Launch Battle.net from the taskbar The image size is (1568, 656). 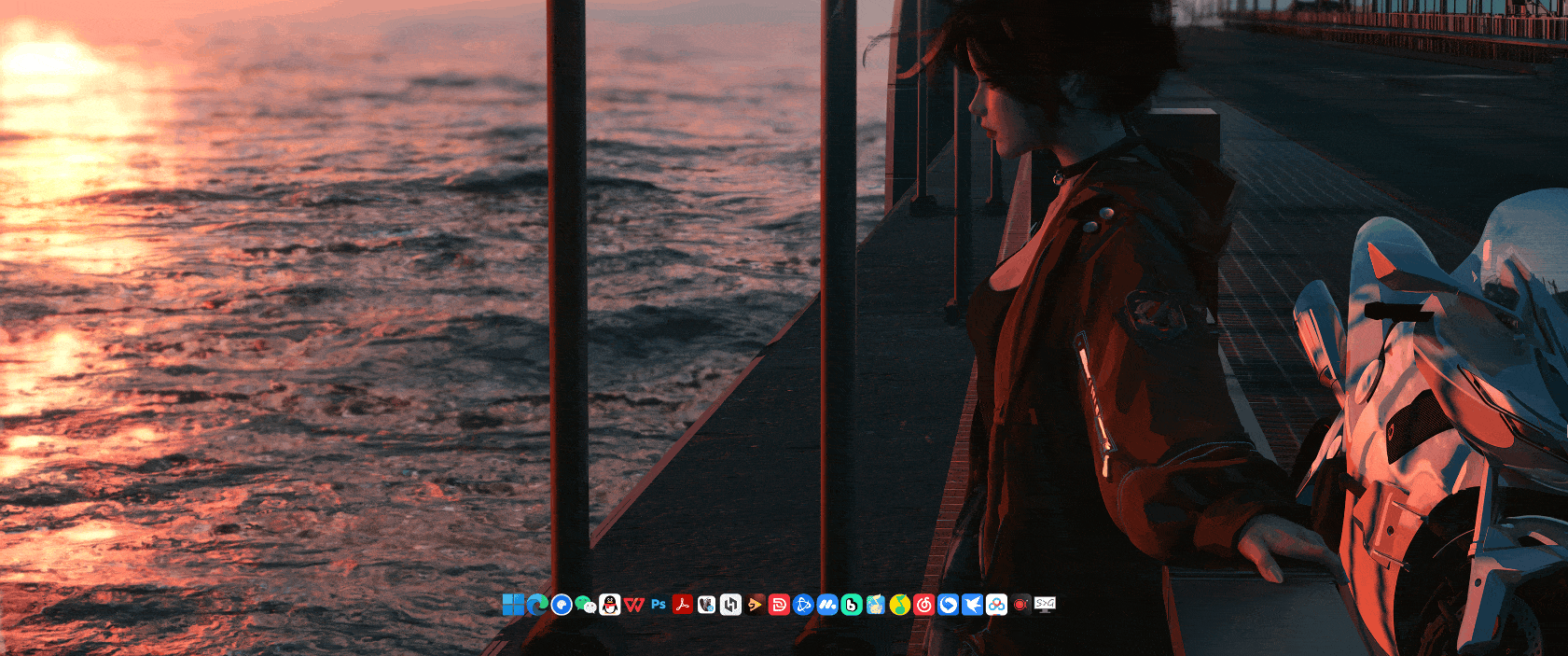803,605
